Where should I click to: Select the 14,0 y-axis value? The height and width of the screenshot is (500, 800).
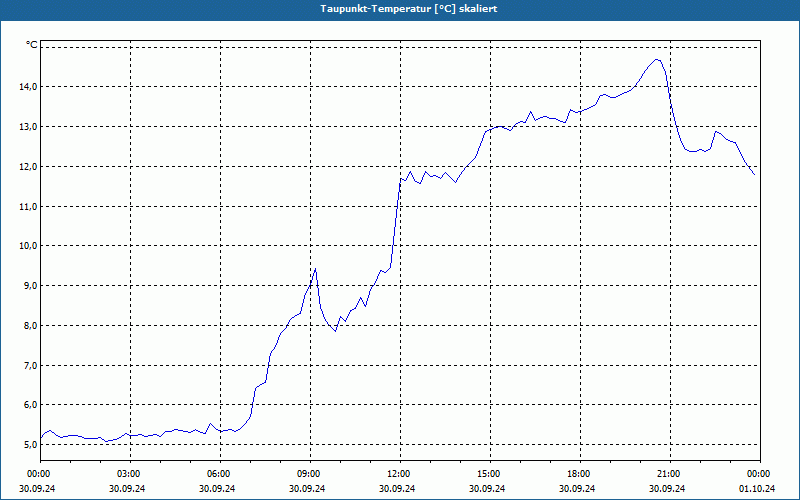coord(29,87)
